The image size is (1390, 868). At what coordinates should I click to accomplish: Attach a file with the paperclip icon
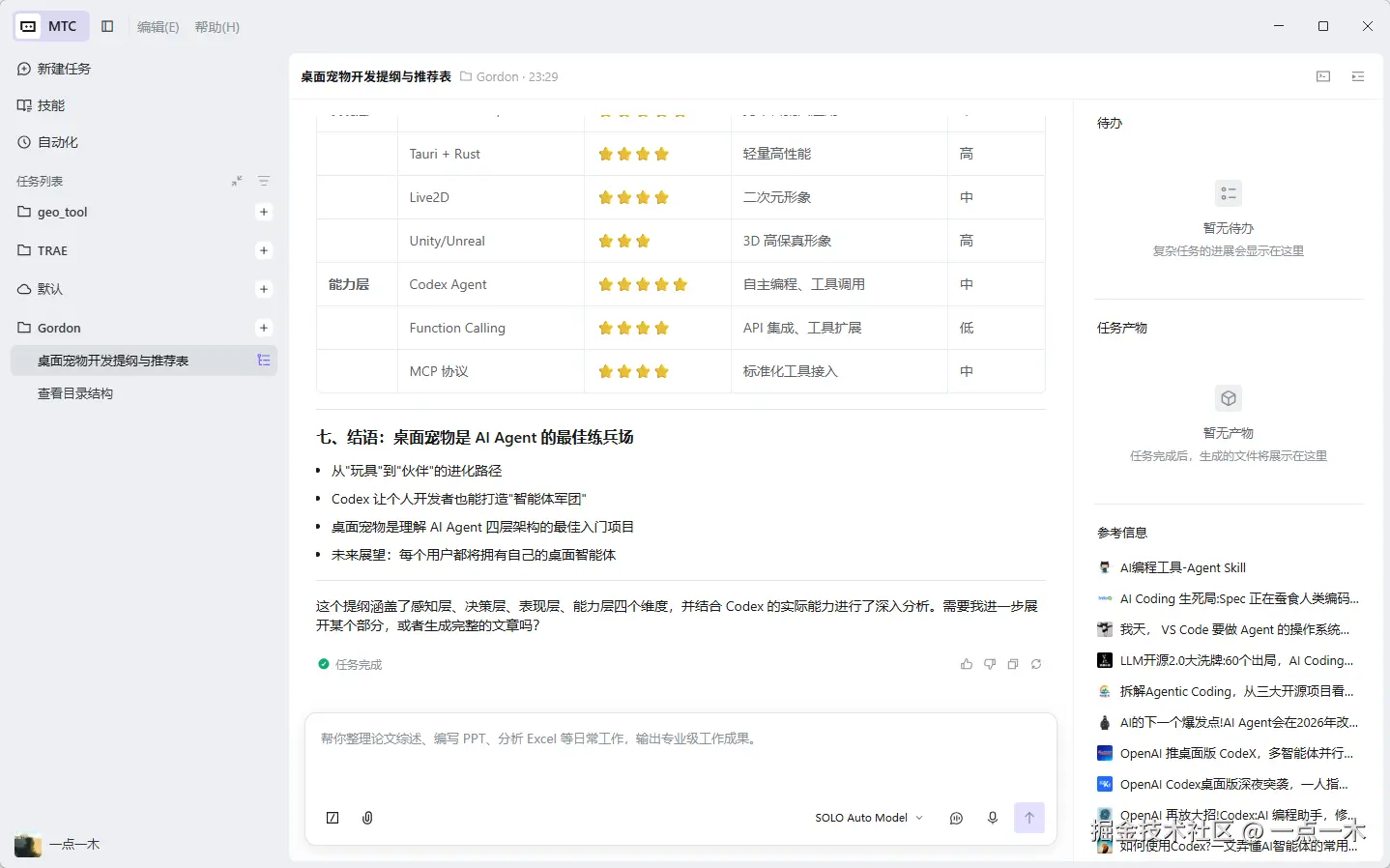coord(367,818)
